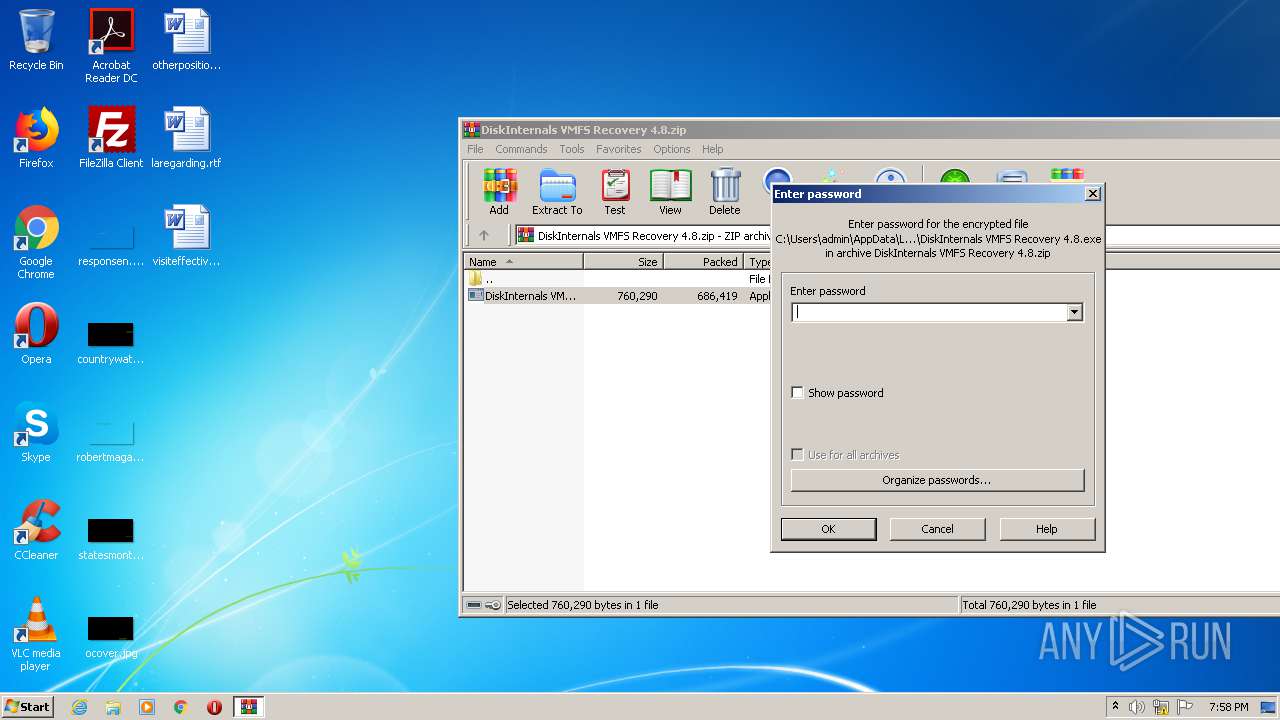The image size is (1280, 720).
Task: Click the up-folder arrow in WinRAR
Action: click(x=484, y=236)
